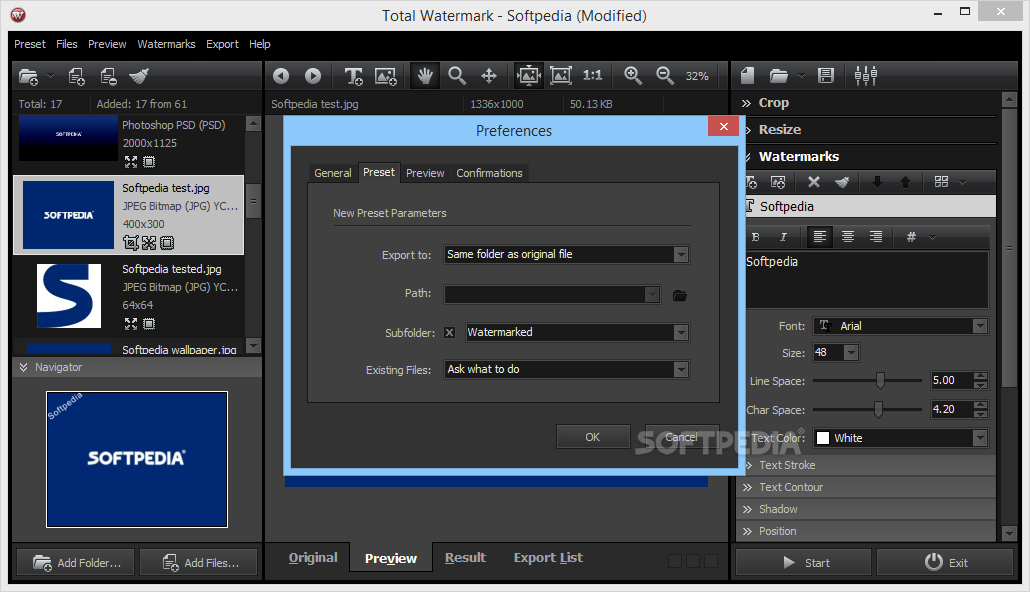Go to next image arrow

pyautogui.click(x=313, y=76)
